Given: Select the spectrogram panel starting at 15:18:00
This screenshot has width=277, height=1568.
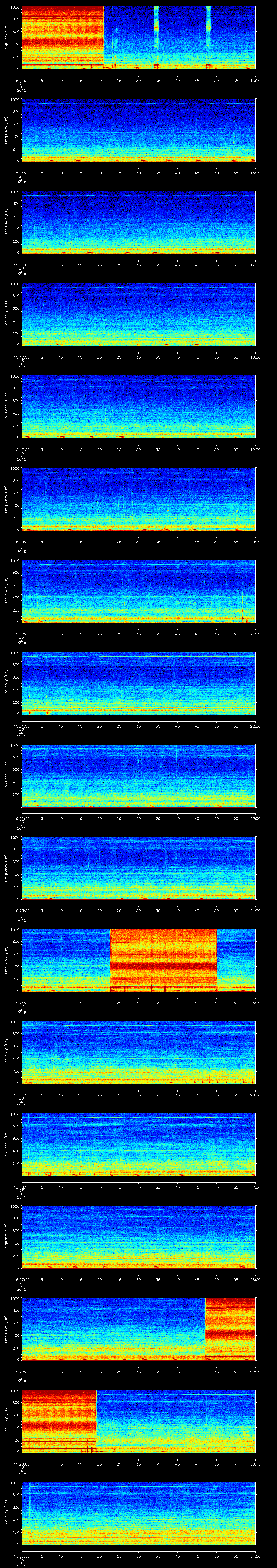Looking at the screenshot, I should tap(138, 407).
